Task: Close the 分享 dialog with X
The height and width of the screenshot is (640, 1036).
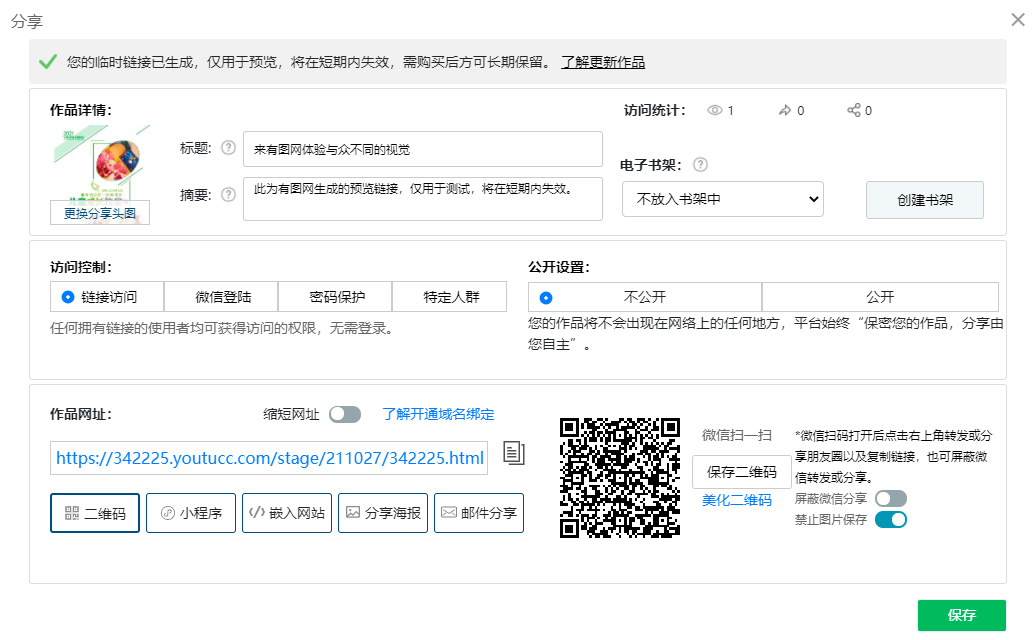Action: coord(1018,20)
